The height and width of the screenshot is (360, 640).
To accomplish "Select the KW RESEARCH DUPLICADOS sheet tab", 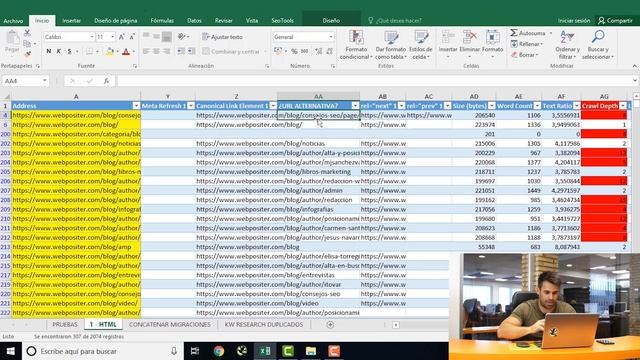I will point(264,324).
